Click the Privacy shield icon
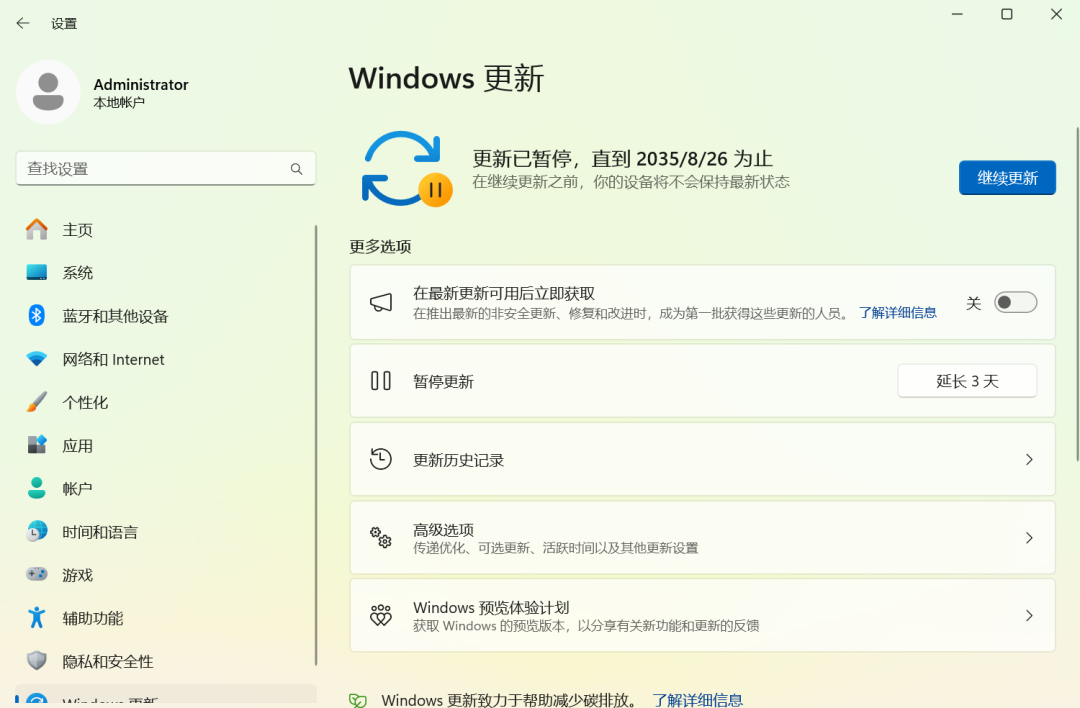The image size is (1080, 708). (37, 660)
